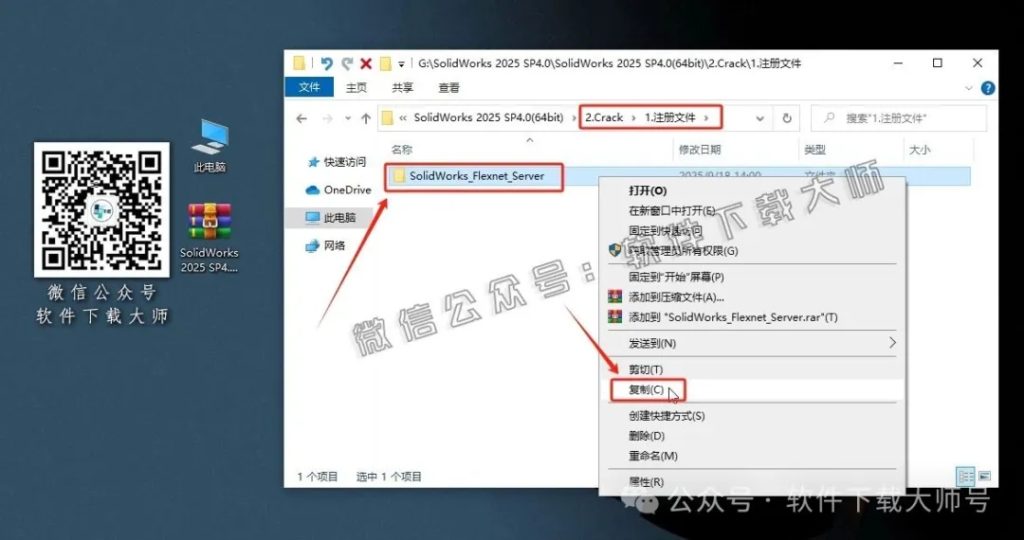Choose 复制(C) from context menu
The width and height of the screenshot is (1024, 540).
pos(752,390)
